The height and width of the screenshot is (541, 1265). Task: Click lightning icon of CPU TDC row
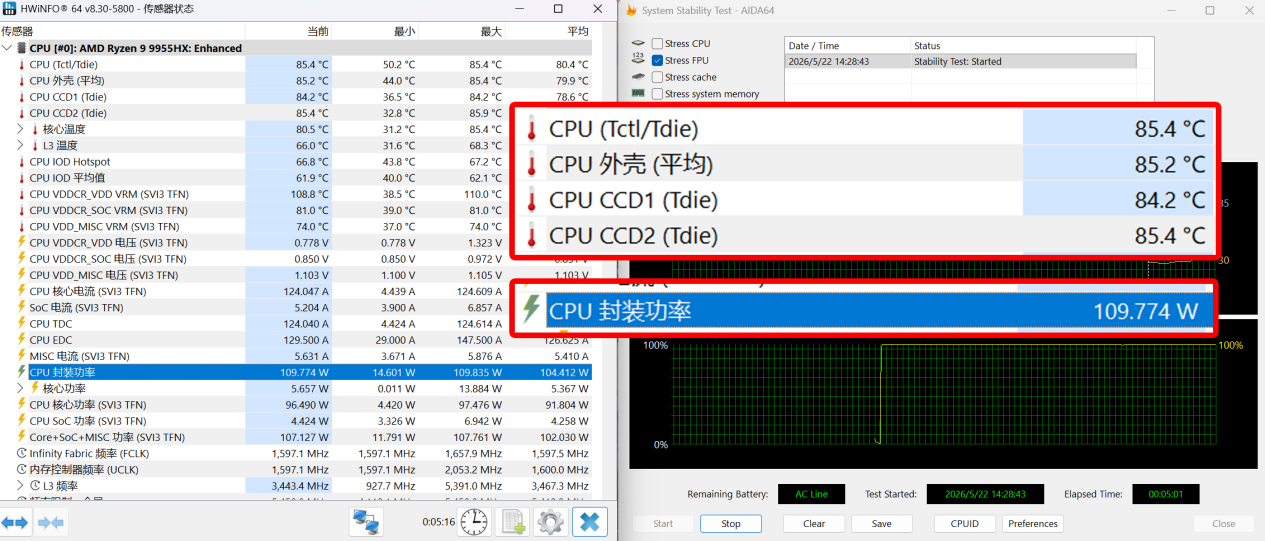(x=21, y=323)
